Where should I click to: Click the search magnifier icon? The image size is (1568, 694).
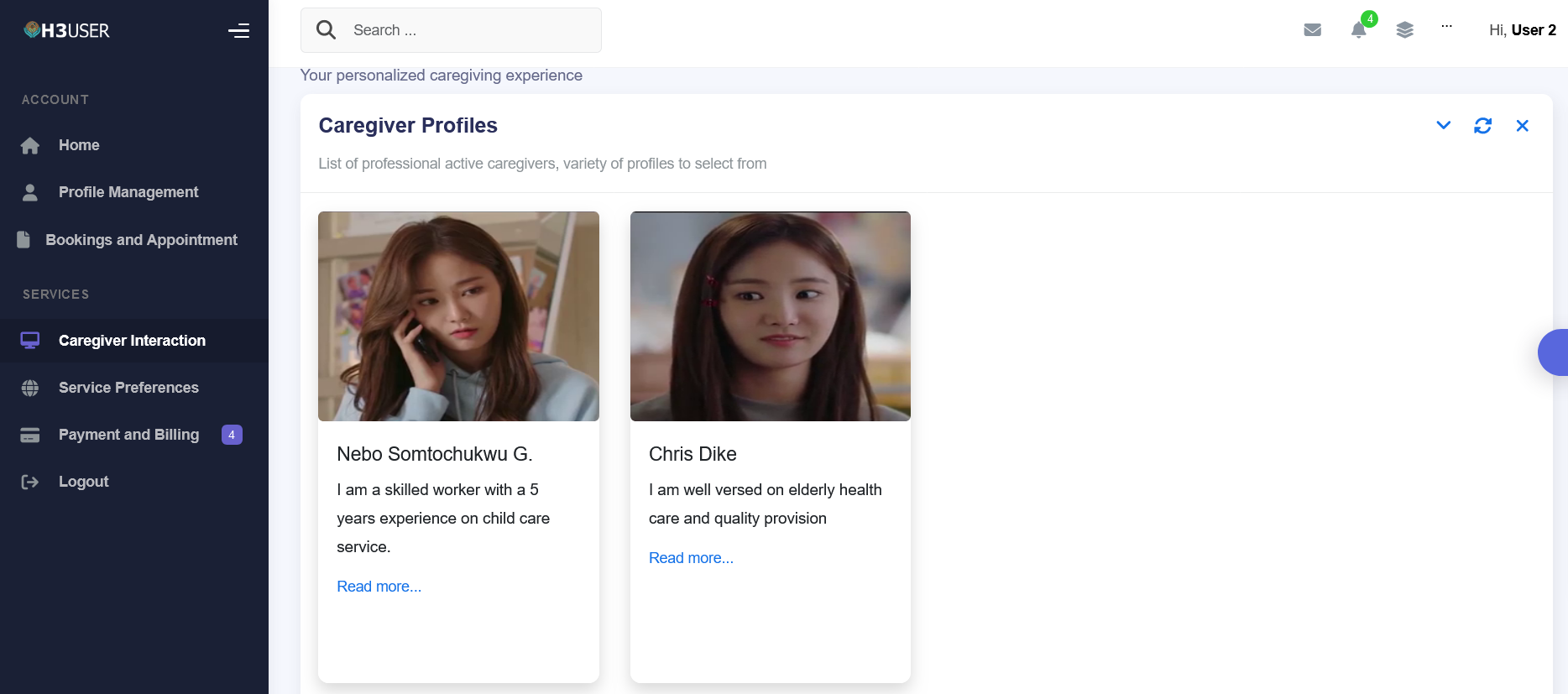[x=326, y=30]
